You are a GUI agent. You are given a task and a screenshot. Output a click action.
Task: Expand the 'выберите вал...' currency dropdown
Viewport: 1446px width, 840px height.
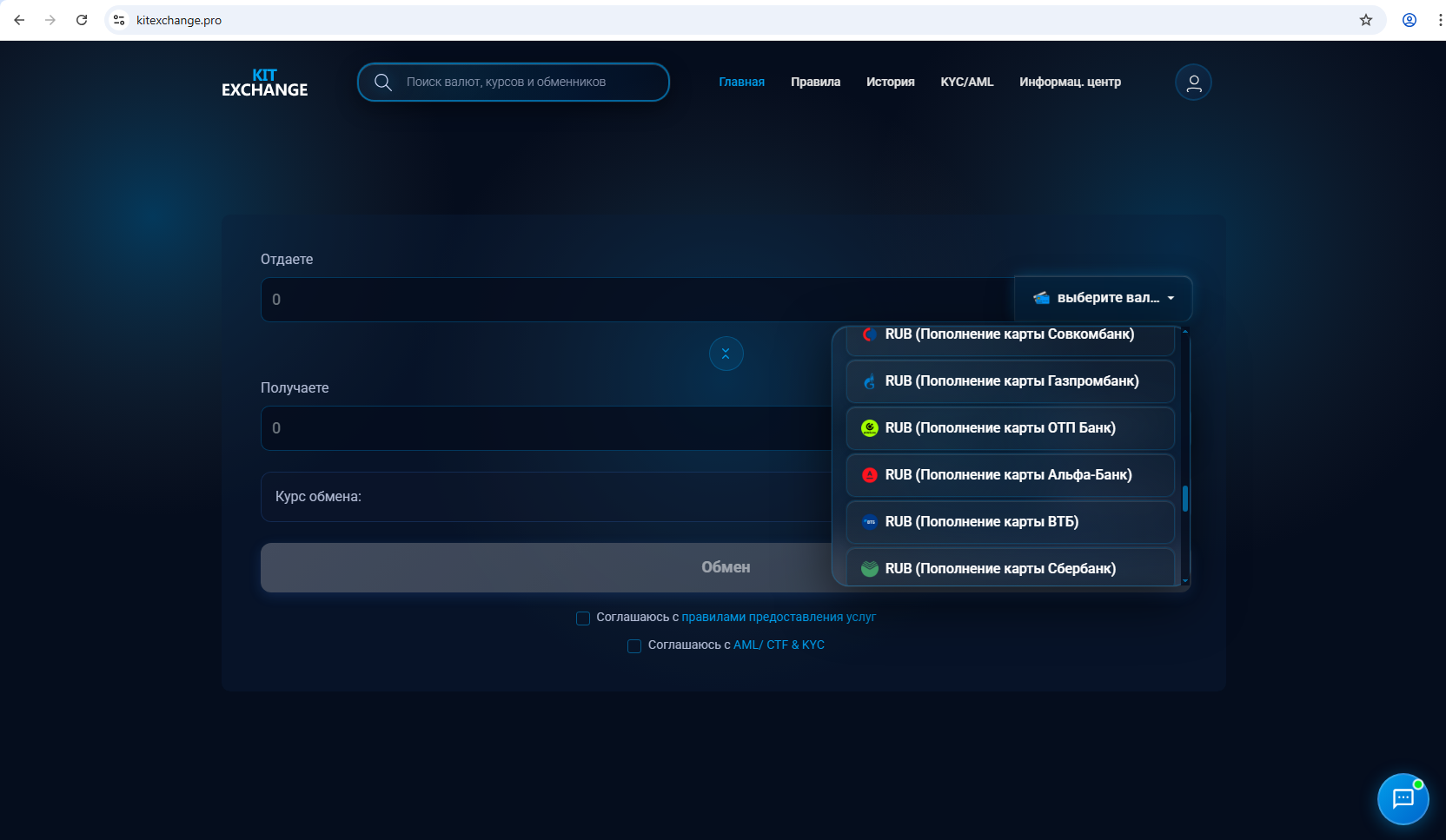point(1103,298)
